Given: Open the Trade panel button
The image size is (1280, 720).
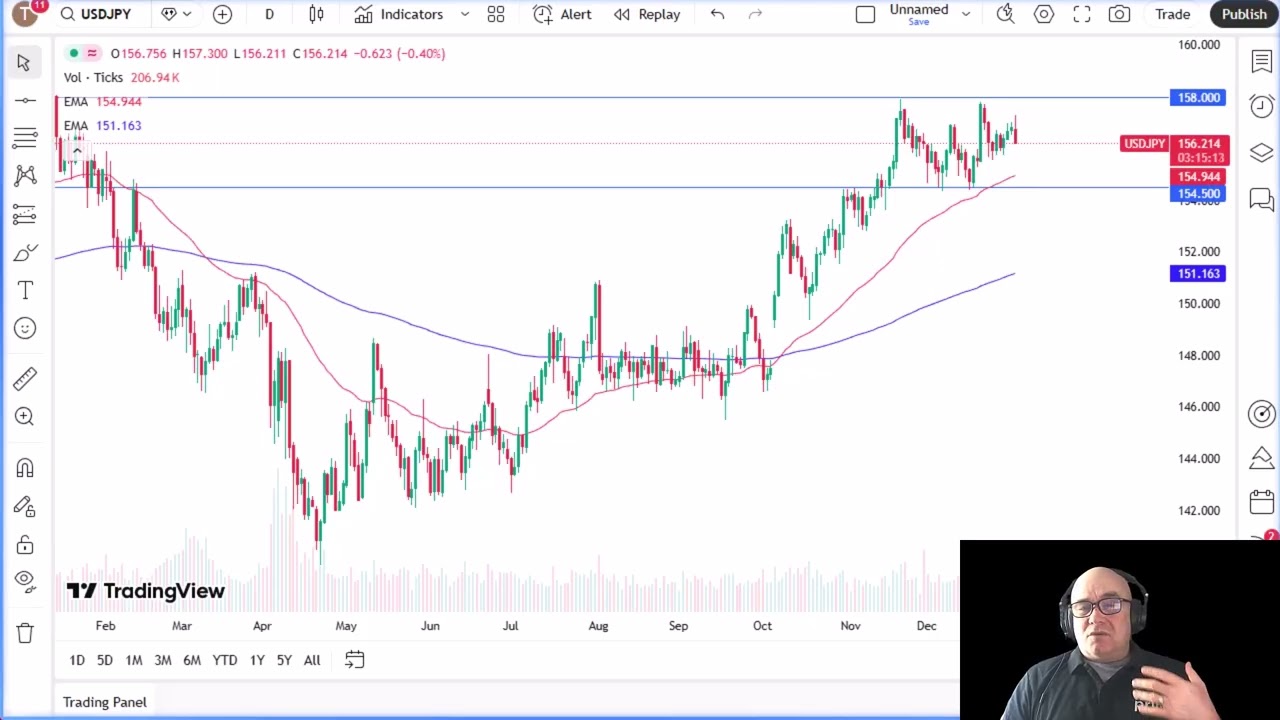Looking at the screenshot, I should coord(1172,14).
